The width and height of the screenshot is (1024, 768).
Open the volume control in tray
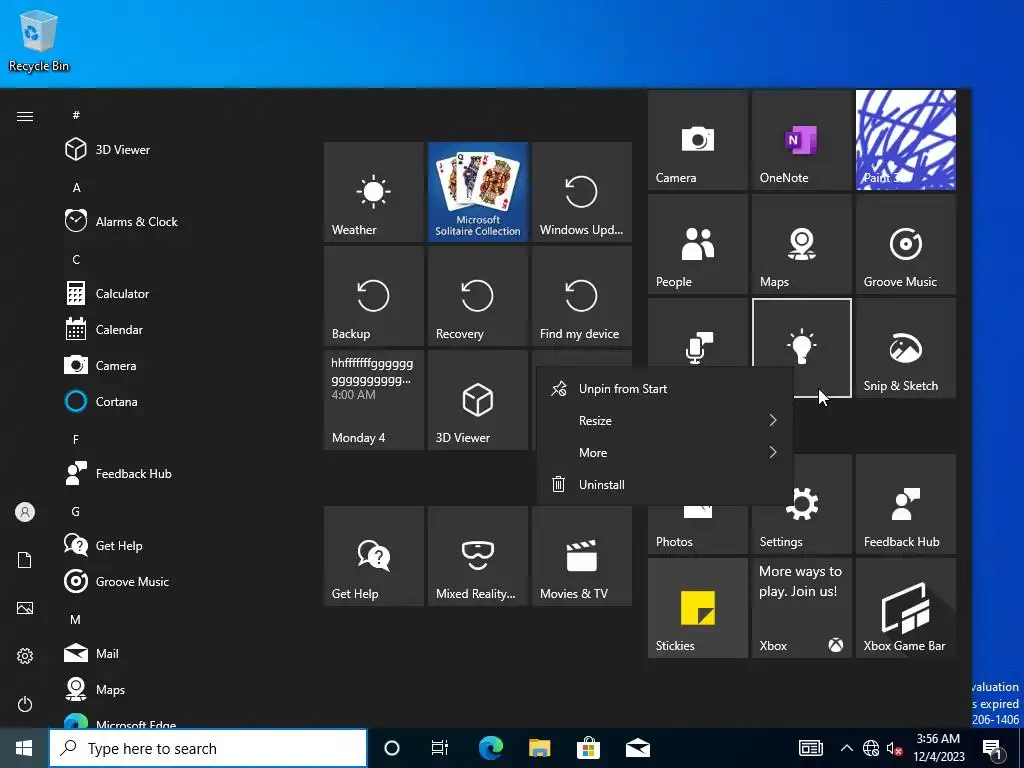[x=895, y=748]
